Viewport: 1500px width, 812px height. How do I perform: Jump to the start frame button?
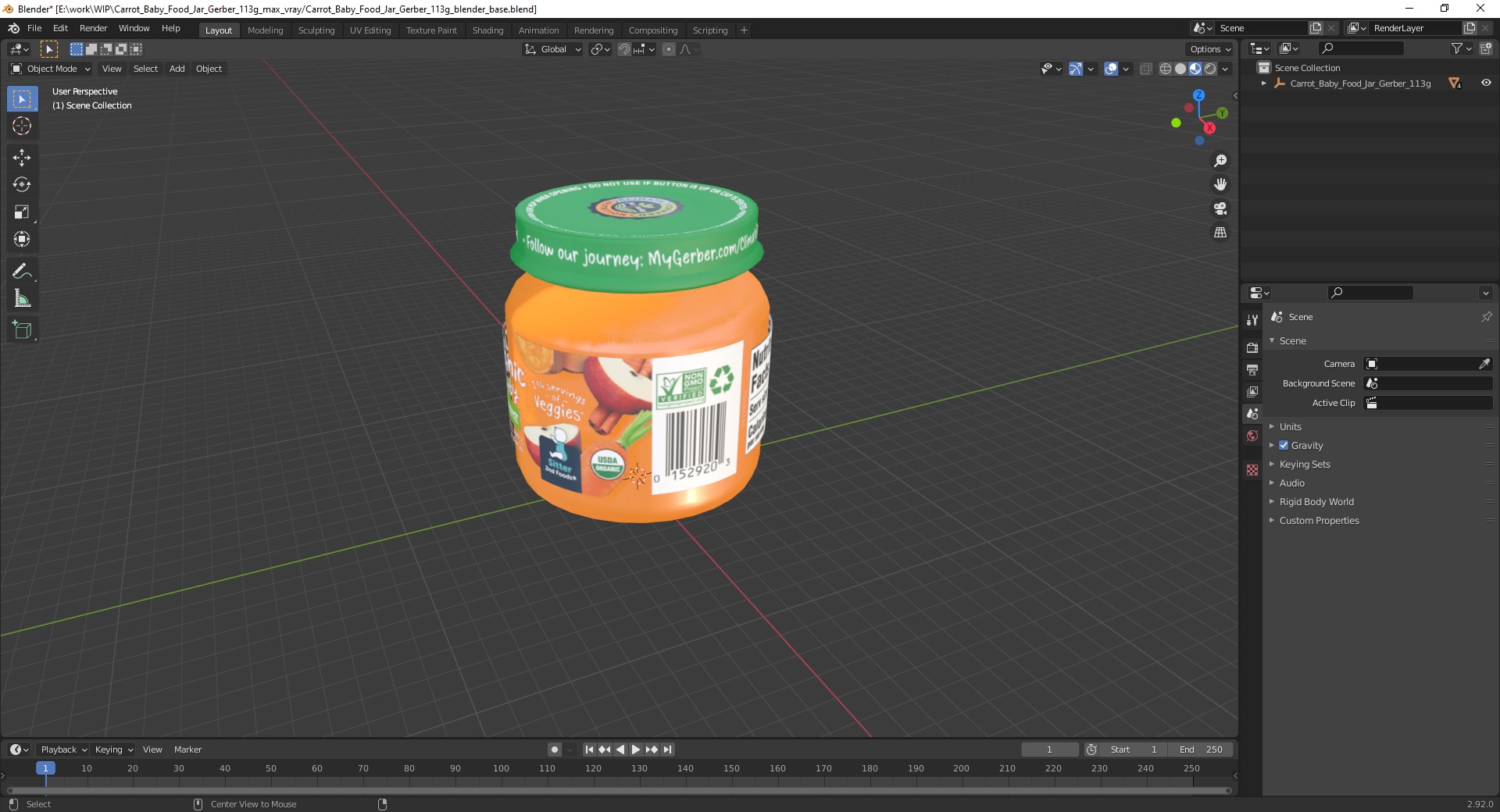[x=589, y=750]
